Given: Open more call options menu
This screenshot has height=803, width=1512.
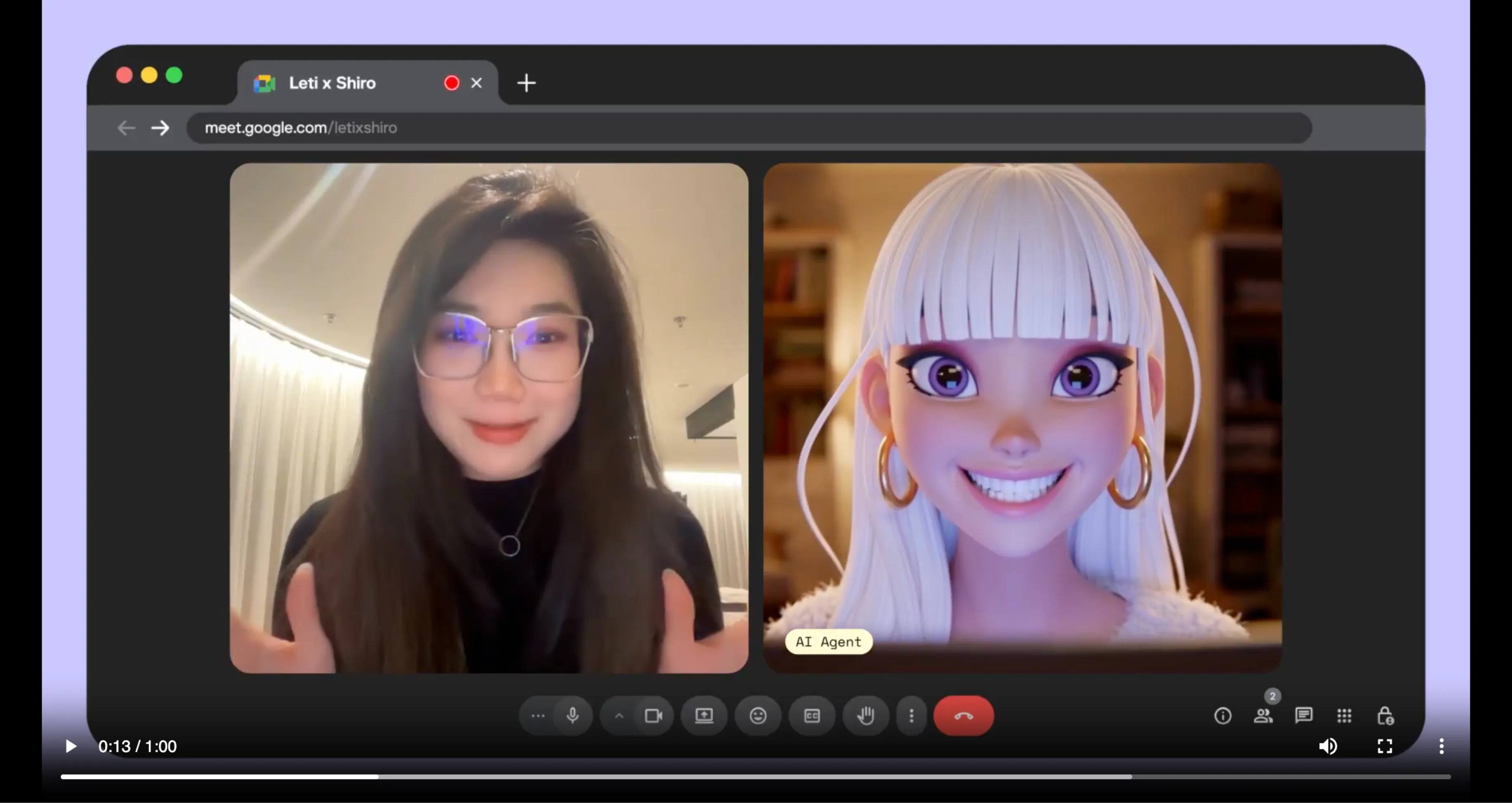Looking at the screenshot, I should (911, 716).
